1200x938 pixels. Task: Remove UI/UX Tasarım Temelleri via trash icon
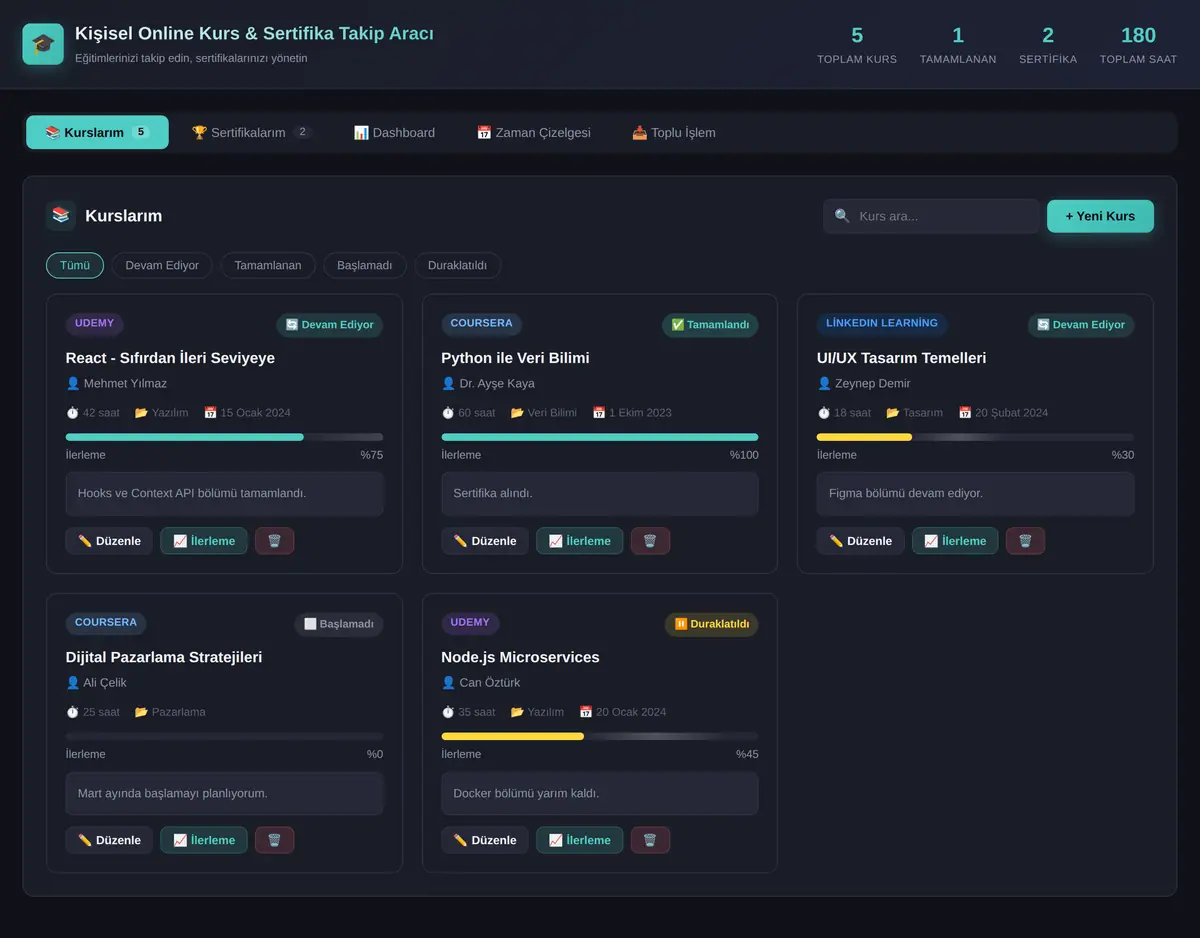(1025, 541)
